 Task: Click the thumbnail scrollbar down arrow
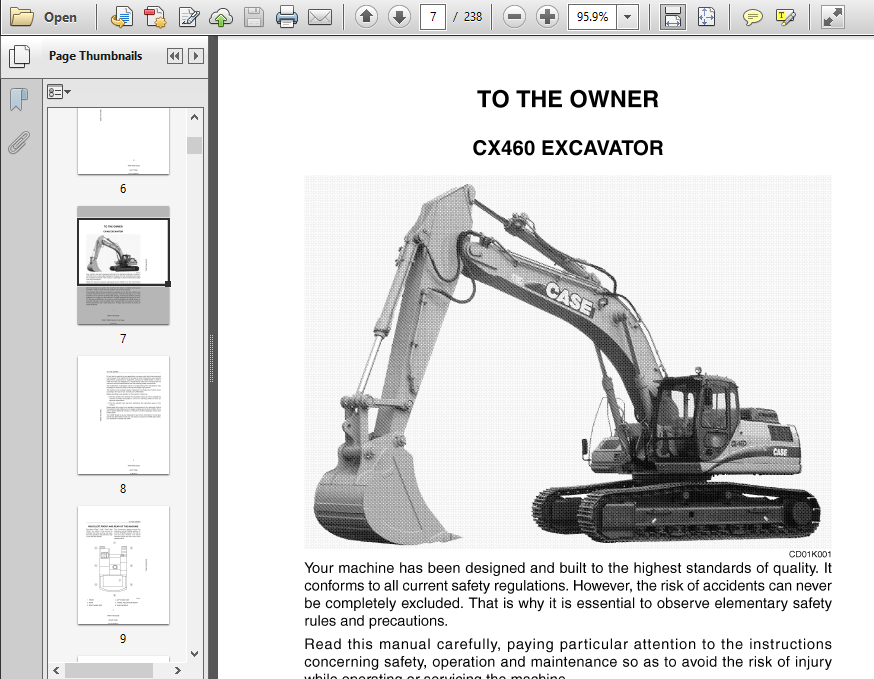click(195, 653)
